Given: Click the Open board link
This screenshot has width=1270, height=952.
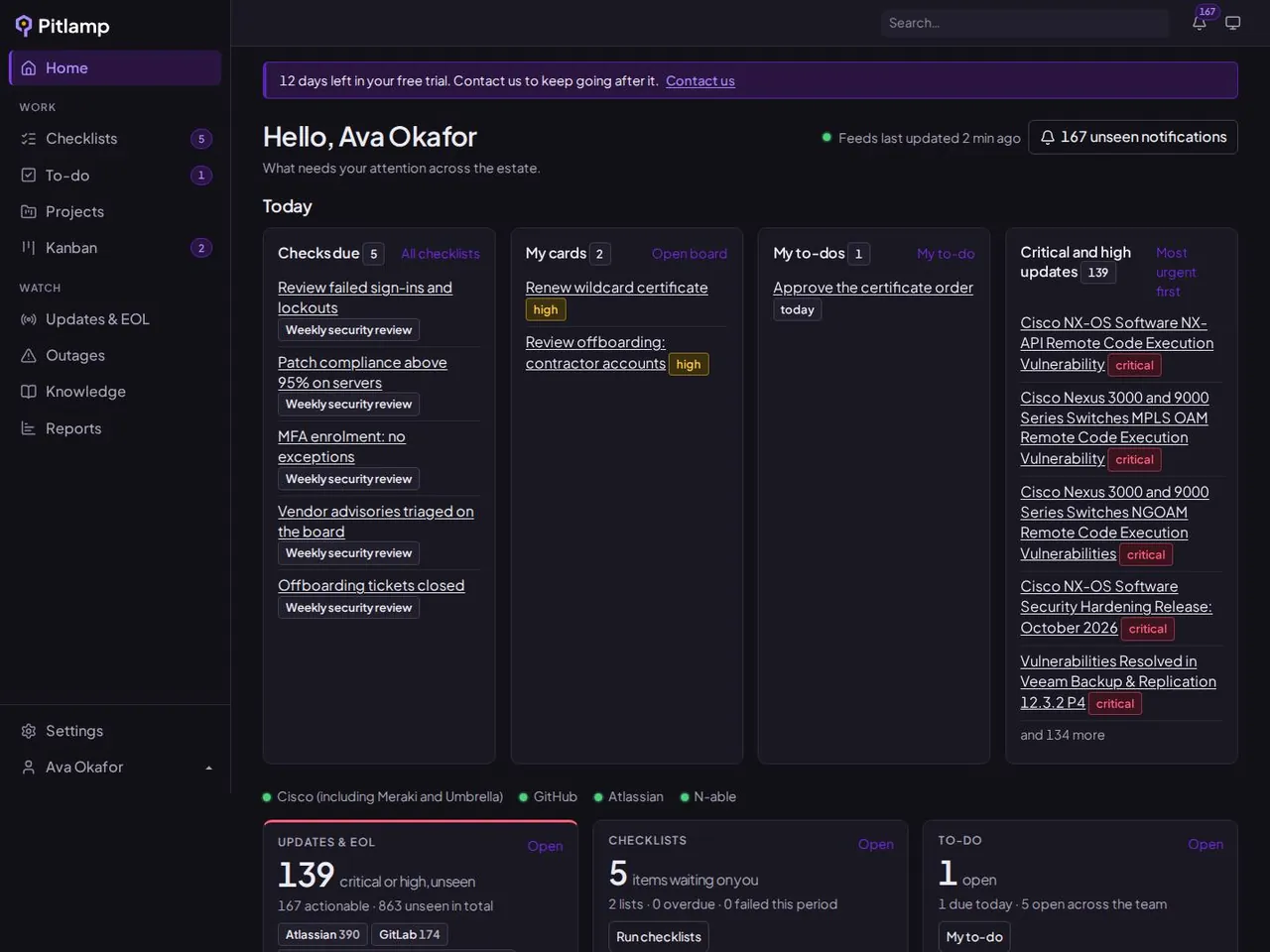Looking at the screenshot, I should click(x=690, y=254).
